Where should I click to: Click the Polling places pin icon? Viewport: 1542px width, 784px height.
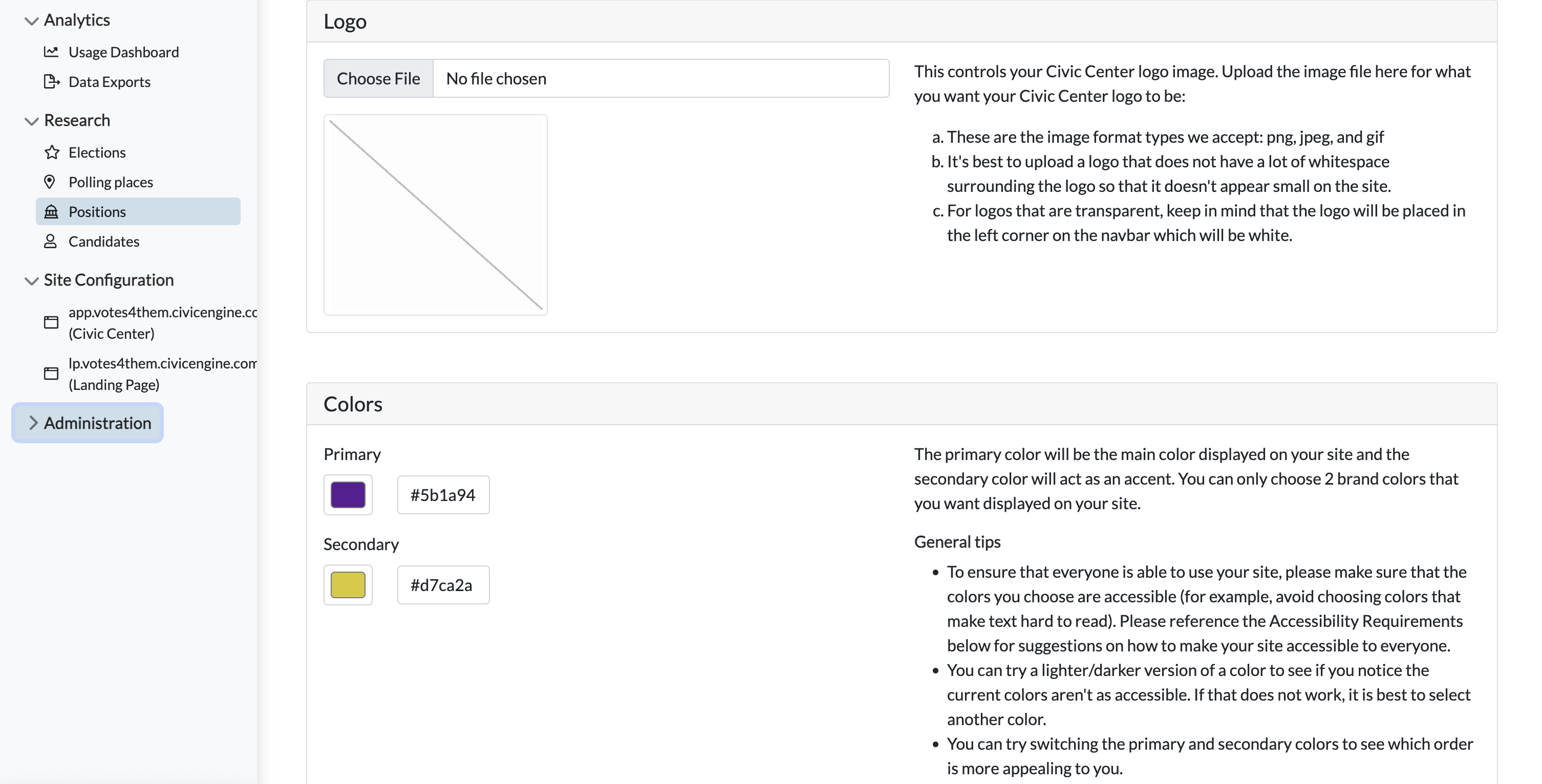point(50,181)
